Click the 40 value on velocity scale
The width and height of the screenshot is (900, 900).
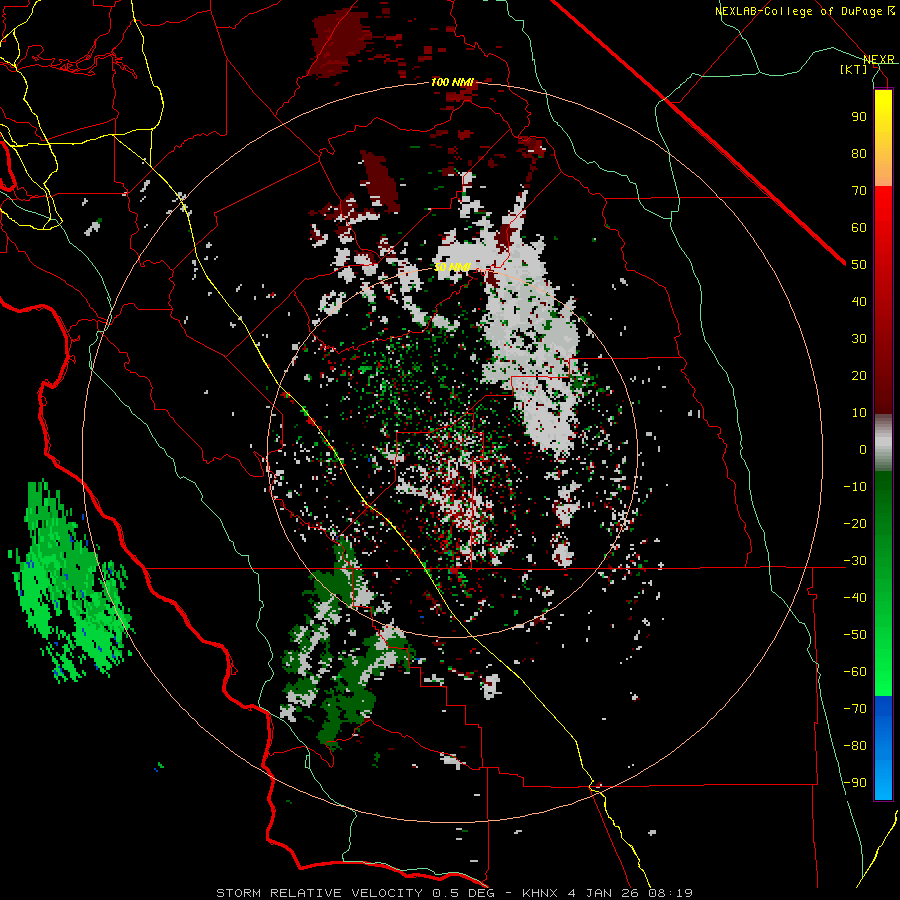click(x=859, y=301)
